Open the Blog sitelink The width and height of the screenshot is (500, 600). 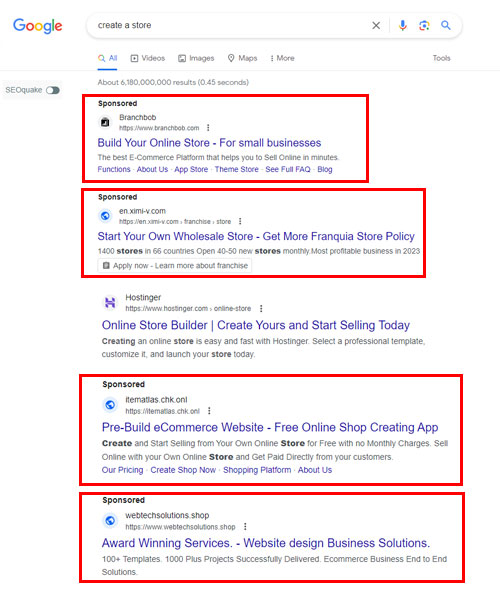pos(325,170)
